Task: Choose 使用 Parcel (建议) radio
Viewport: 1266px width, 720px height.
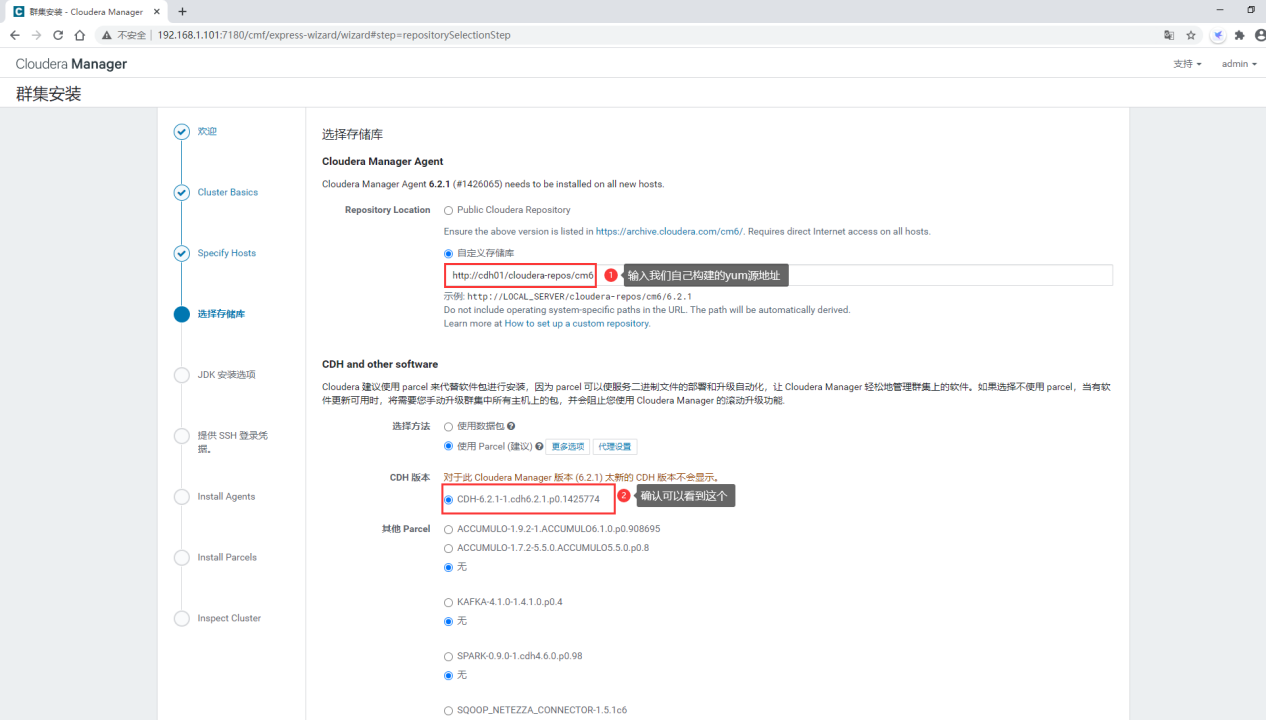Action: point(448,447)
